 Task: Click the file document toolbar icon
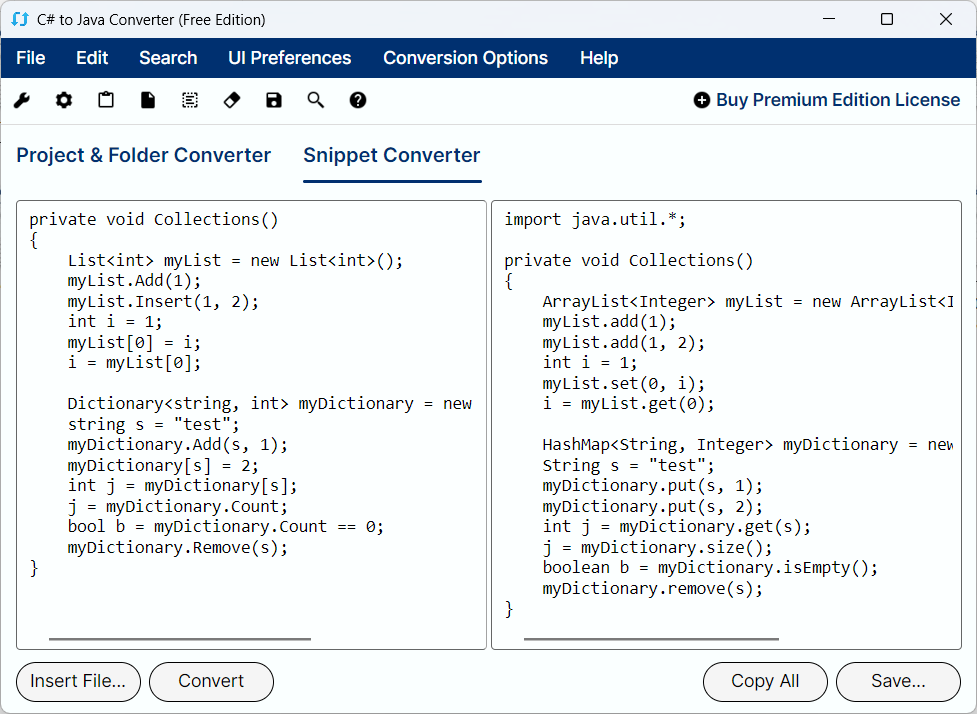148,100
